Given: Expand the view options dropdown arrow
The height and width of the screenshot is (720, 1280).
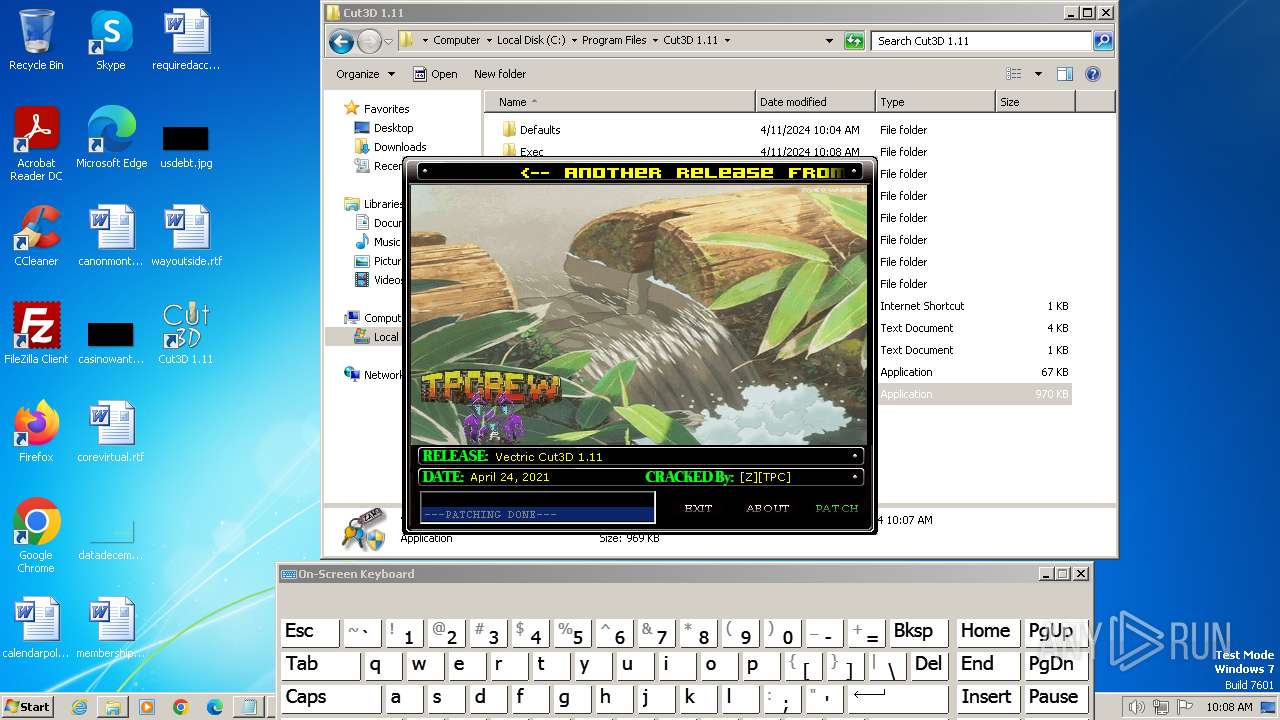Looking at the screenshot, I should pos(1038,74).
